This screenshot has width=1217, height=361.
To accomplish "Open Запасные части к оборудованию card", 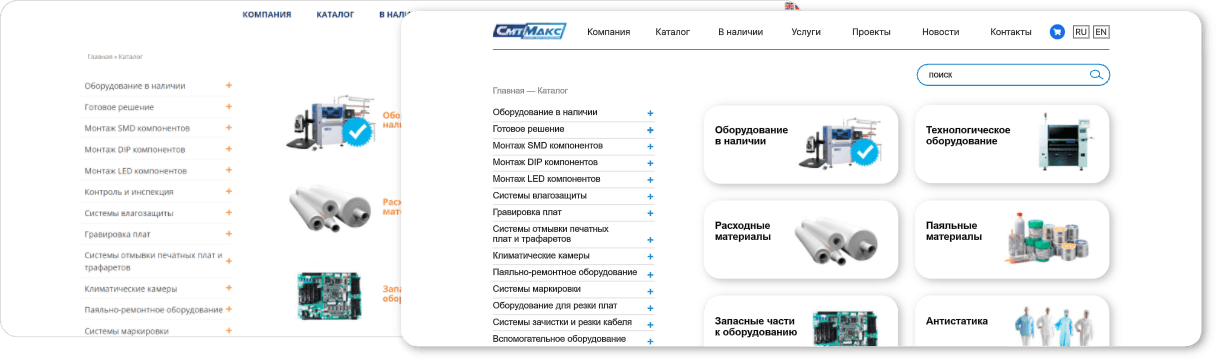I will (801, 321).
